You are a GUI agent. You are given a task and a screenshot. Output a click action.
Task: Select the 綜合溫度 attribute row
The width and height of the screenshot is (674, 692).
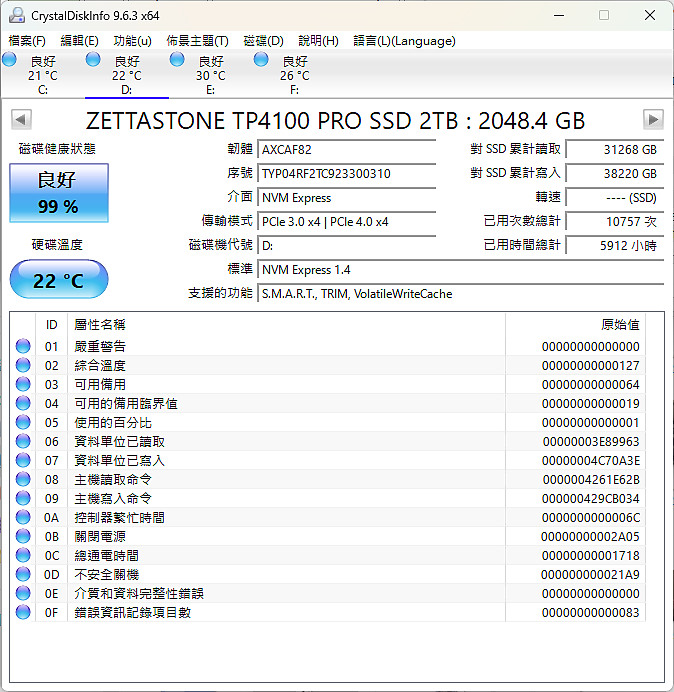(x=328, y=365)
